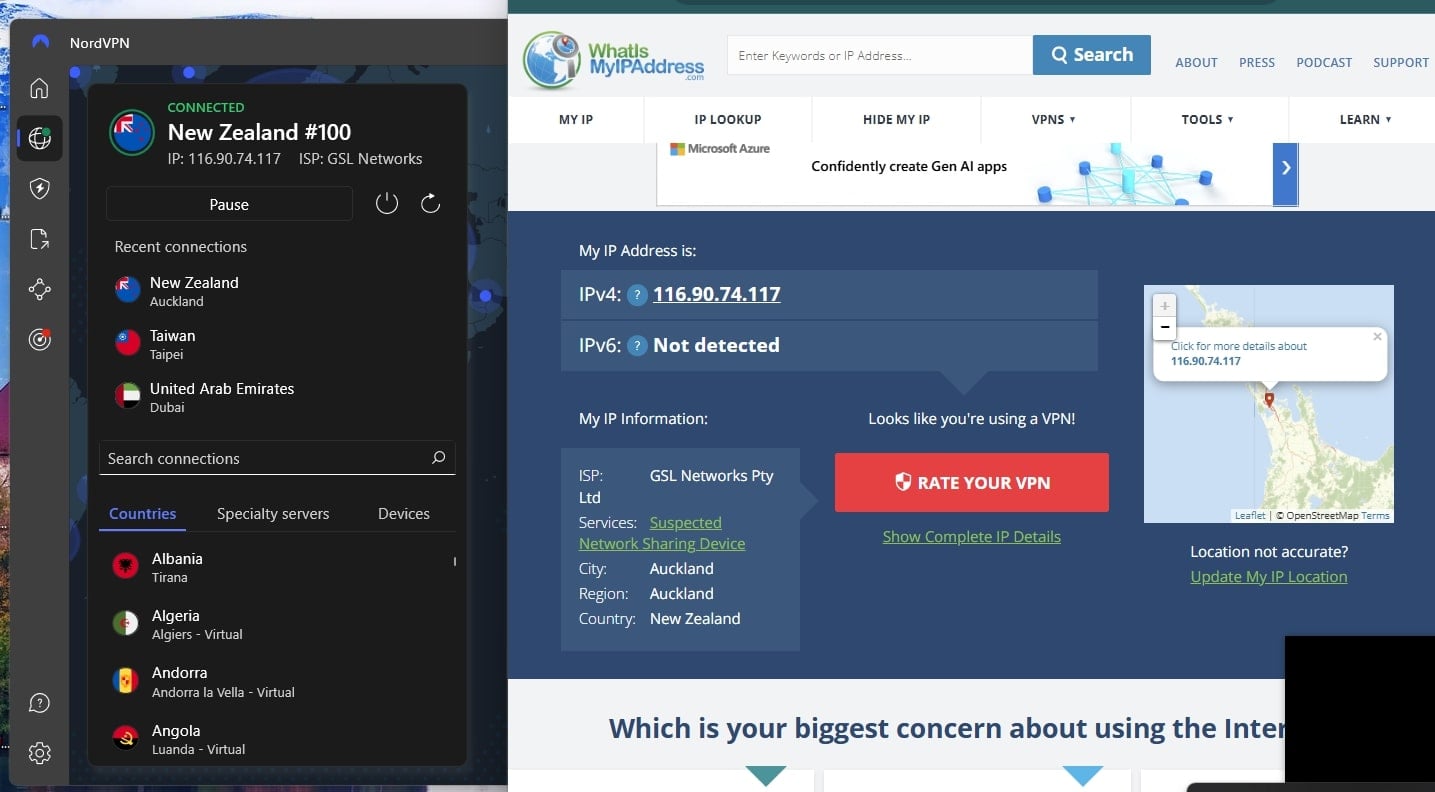The height and width of the screenshot is (792, 1435).
Task: Disconnect using the power icon
Action: [389, 202]
